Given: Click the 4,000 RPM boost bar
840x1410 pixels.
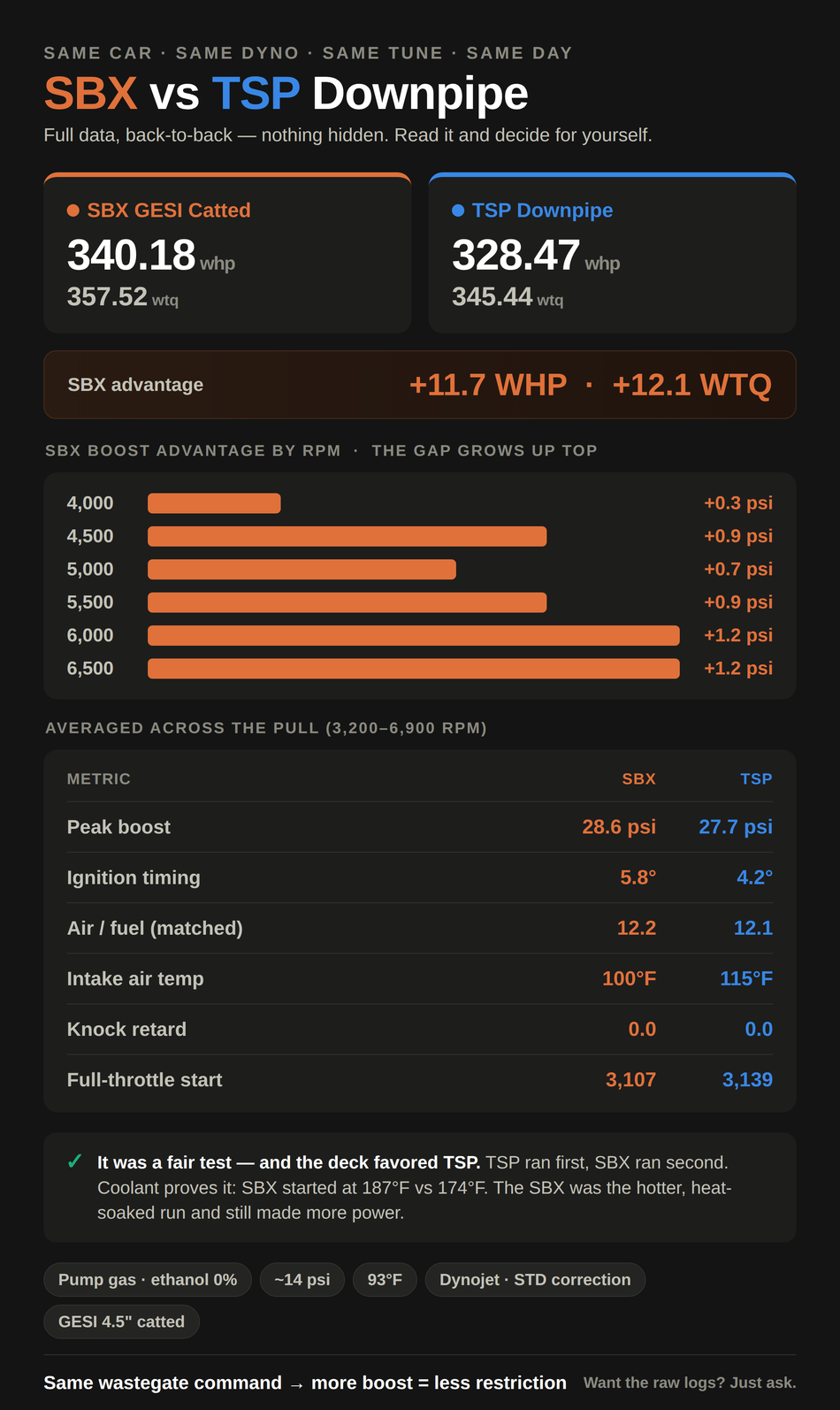Looking at the screenshot, I should pyautogui.click(x=214, y=503).
